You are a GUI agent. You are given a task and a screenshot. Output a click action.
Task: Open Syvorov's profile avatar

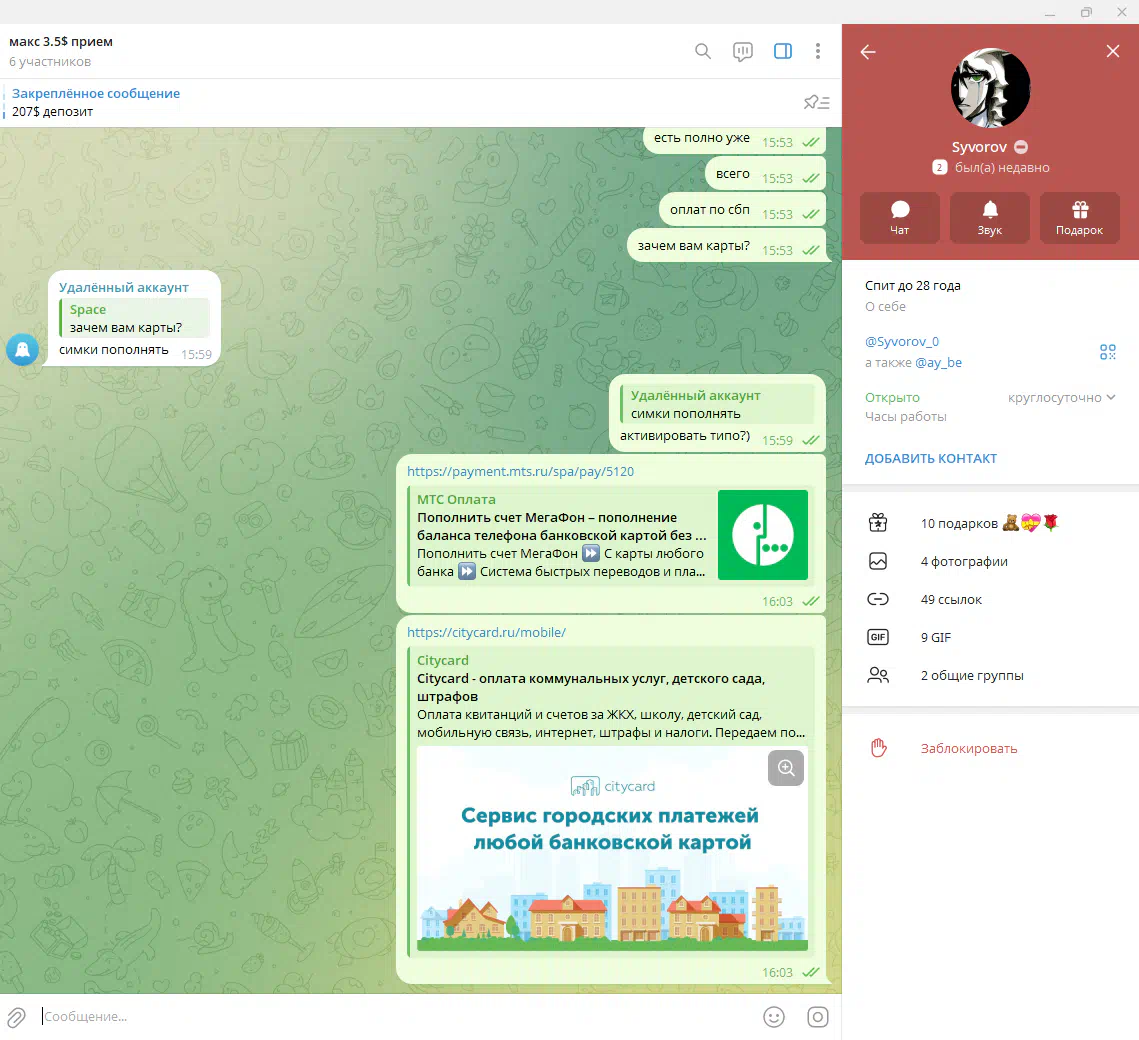990,88
